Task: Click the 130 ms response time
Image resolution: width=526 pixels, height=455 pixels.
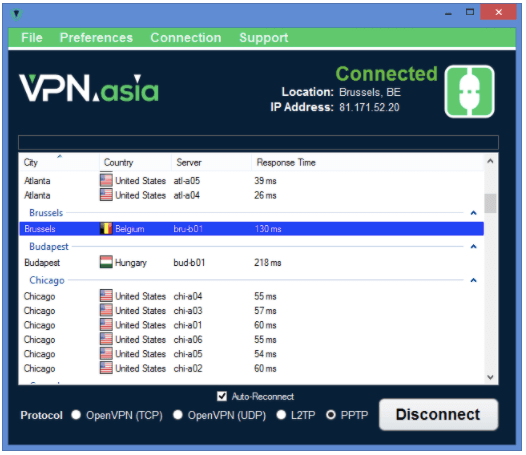Action: (x=268, y=229)
